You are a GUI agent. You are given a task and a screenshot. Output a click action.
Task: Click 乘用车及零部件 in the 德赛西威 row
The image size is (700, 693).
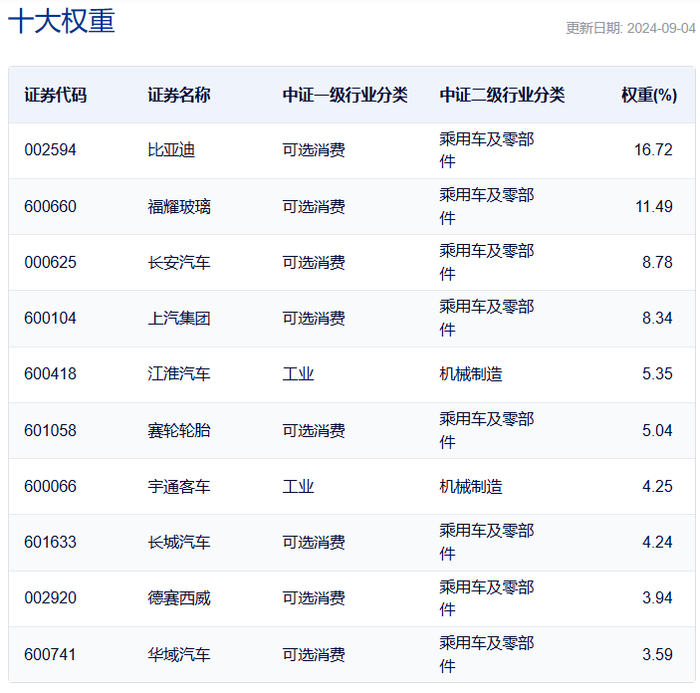pos(487,598)
